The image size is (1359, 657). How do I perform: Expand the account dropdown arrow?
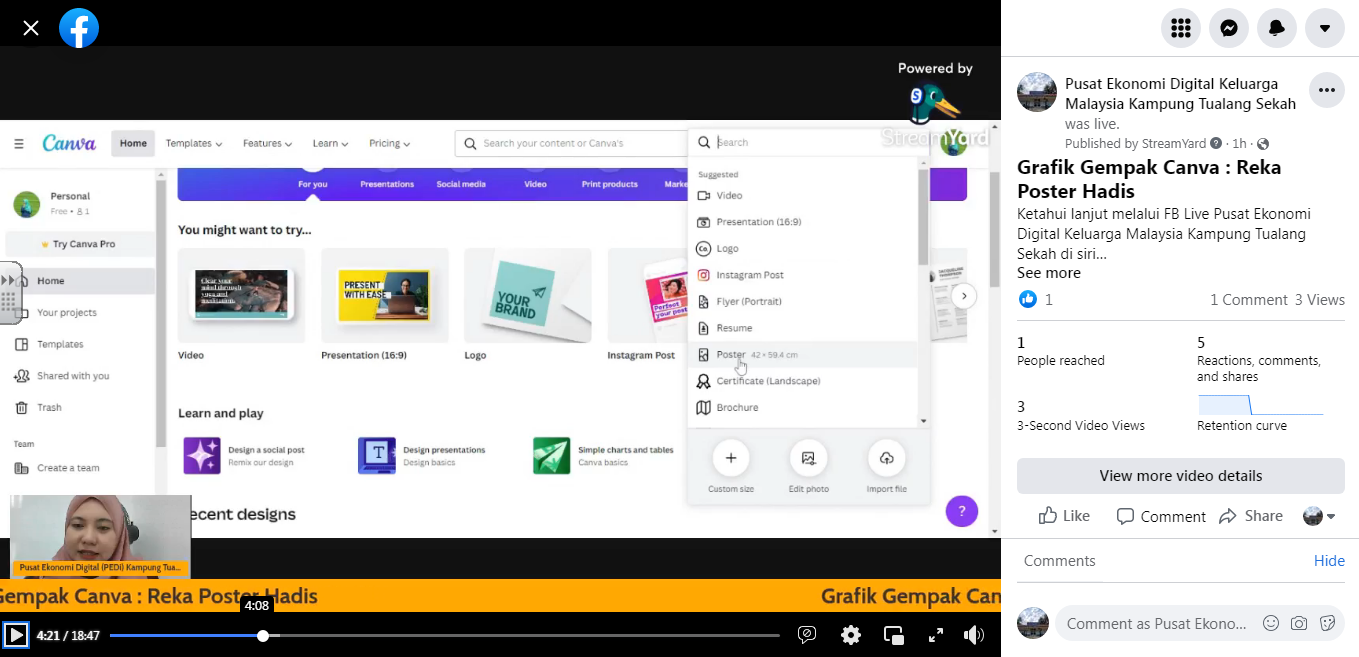click(x=1325, y=28)
